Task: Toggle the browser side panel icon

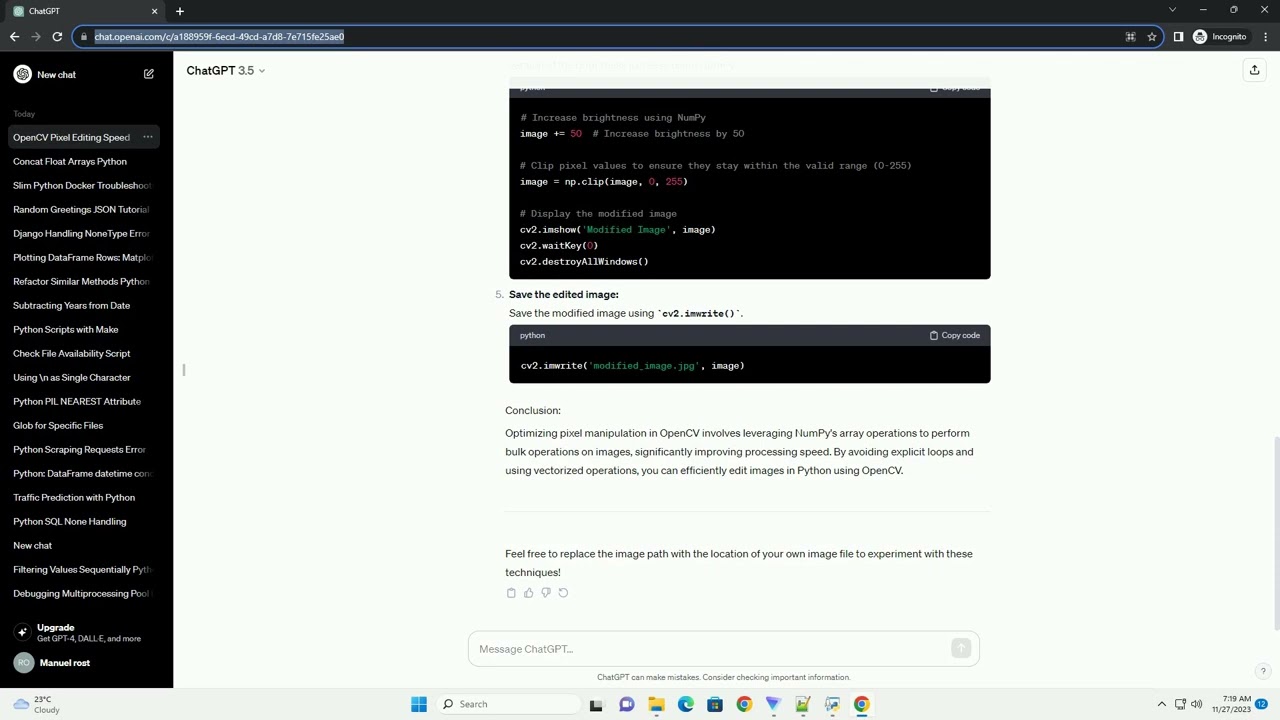Action: [1178, 37]
